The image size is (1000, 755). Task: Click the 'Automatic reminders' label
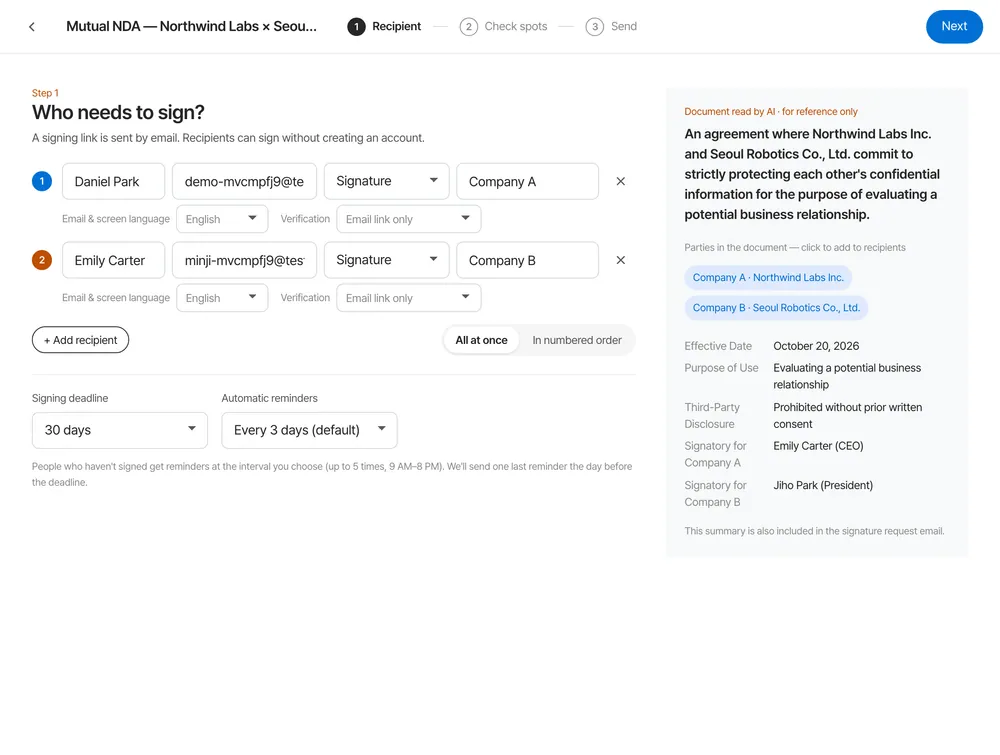(269, 398)
